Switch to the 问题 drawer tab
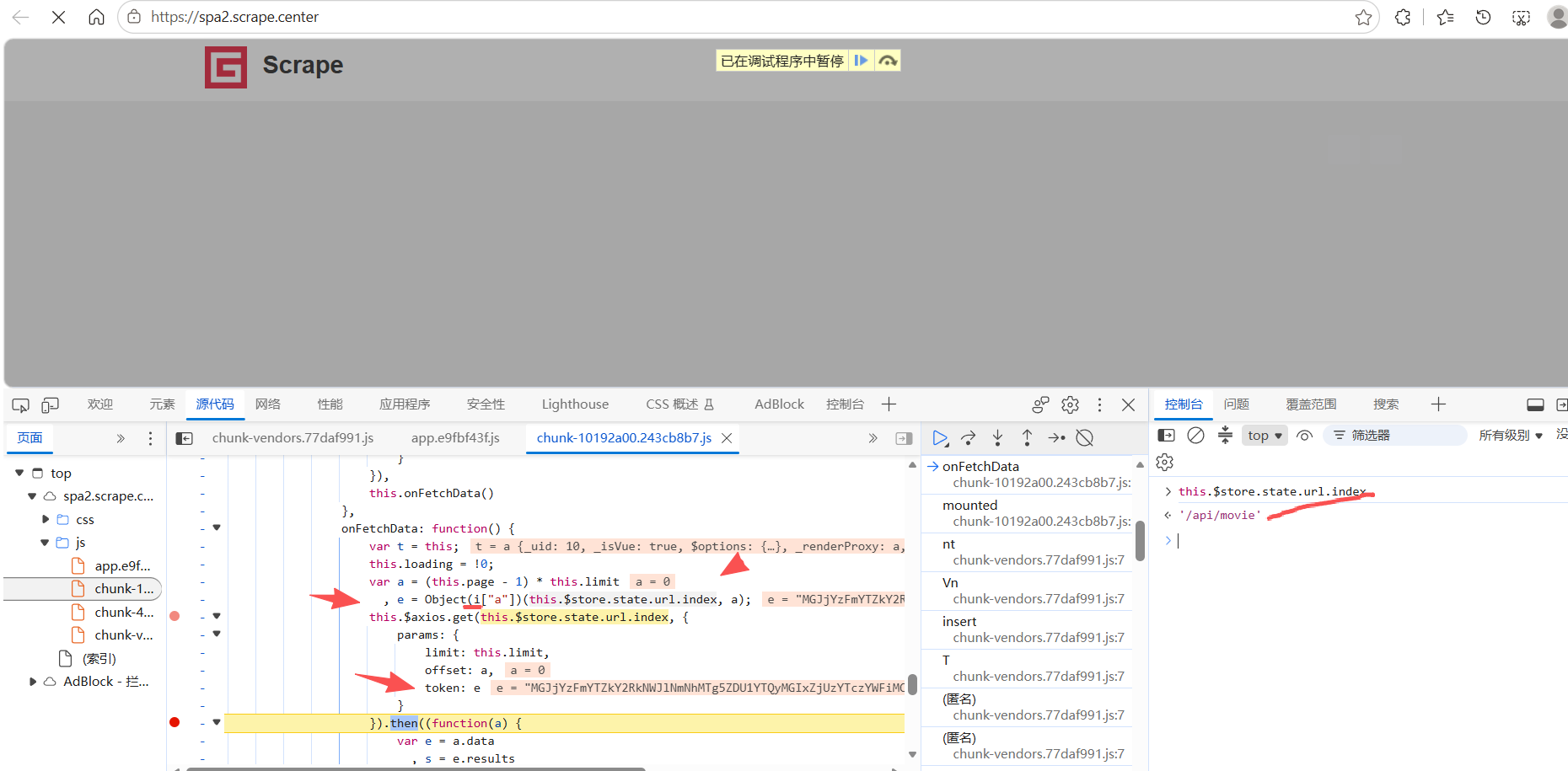This screenshot has height=771, width=1568. 1237,404
